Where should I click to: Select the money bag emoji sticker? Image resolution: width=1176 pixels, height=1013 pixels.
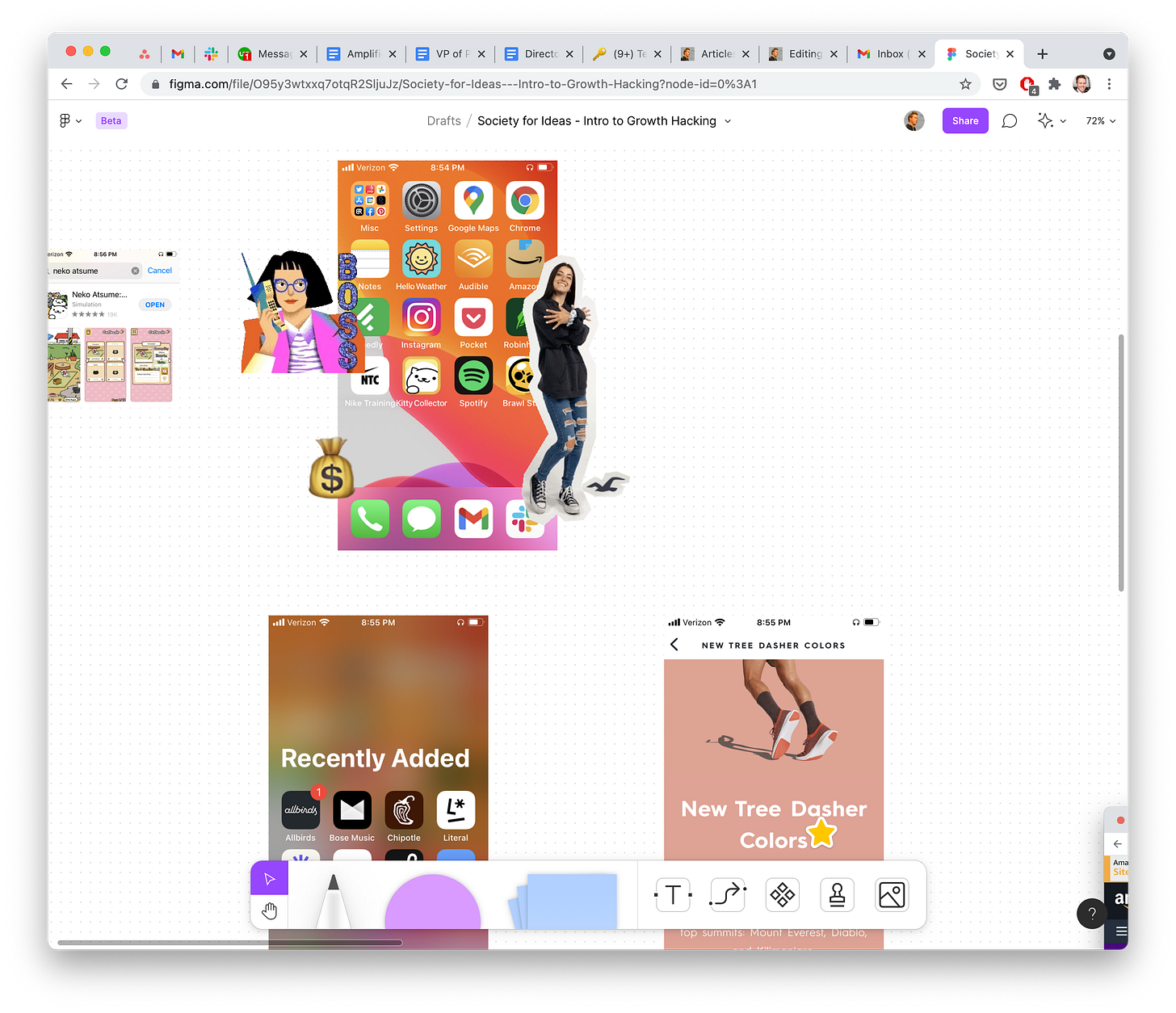pyautogui.click(x=331, y=468)
